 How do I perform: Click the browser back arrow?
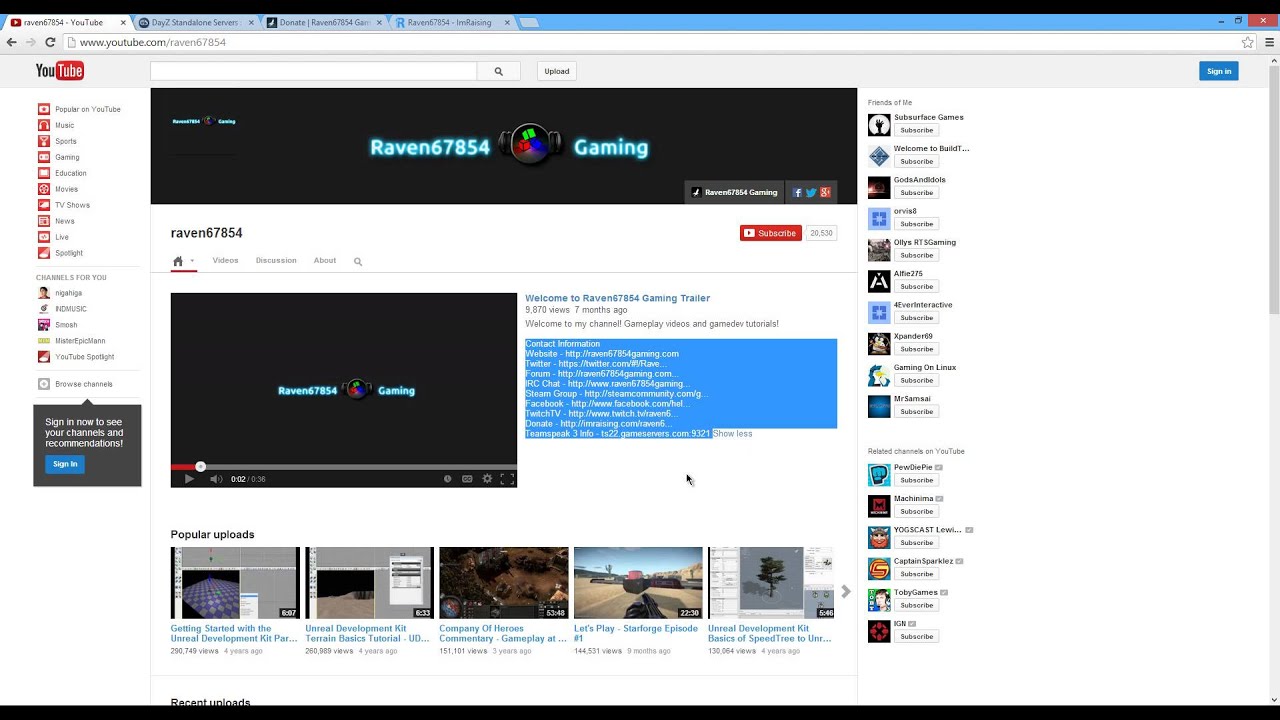[12, 42]
